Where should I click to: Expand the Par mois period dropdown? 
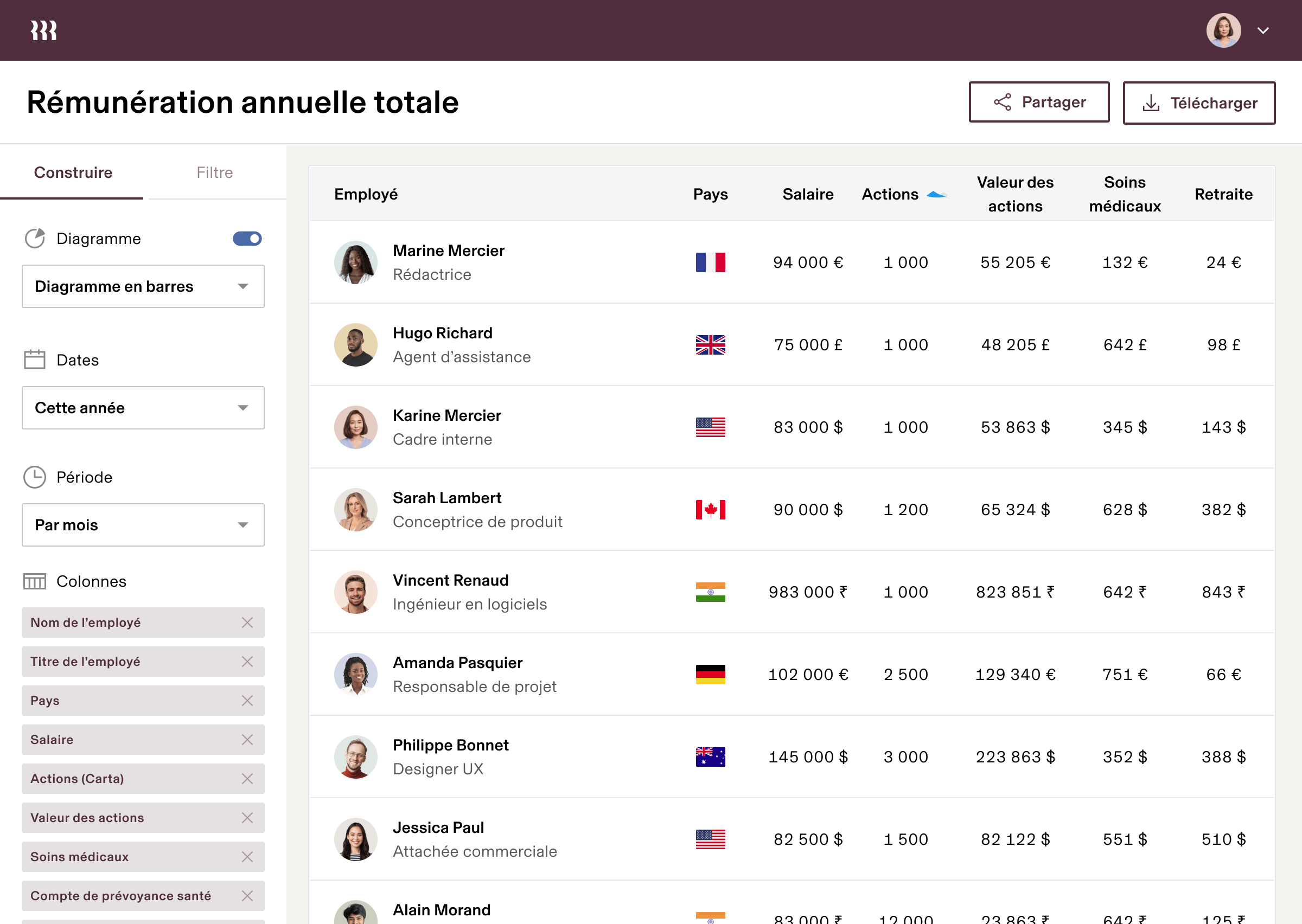[143, 524]
